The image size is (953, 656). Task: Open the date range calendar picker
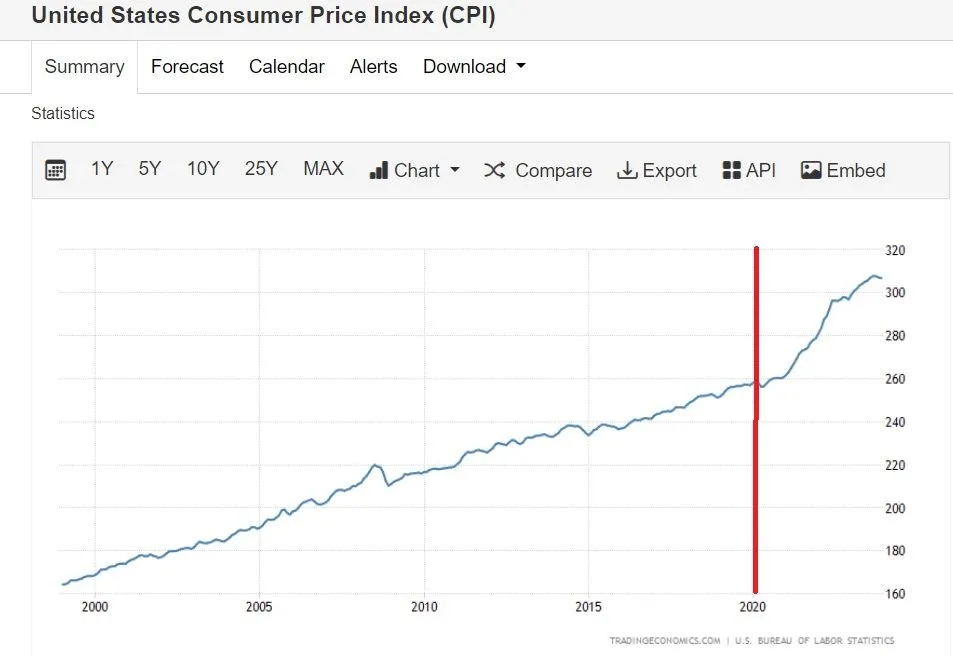(55, 169)
